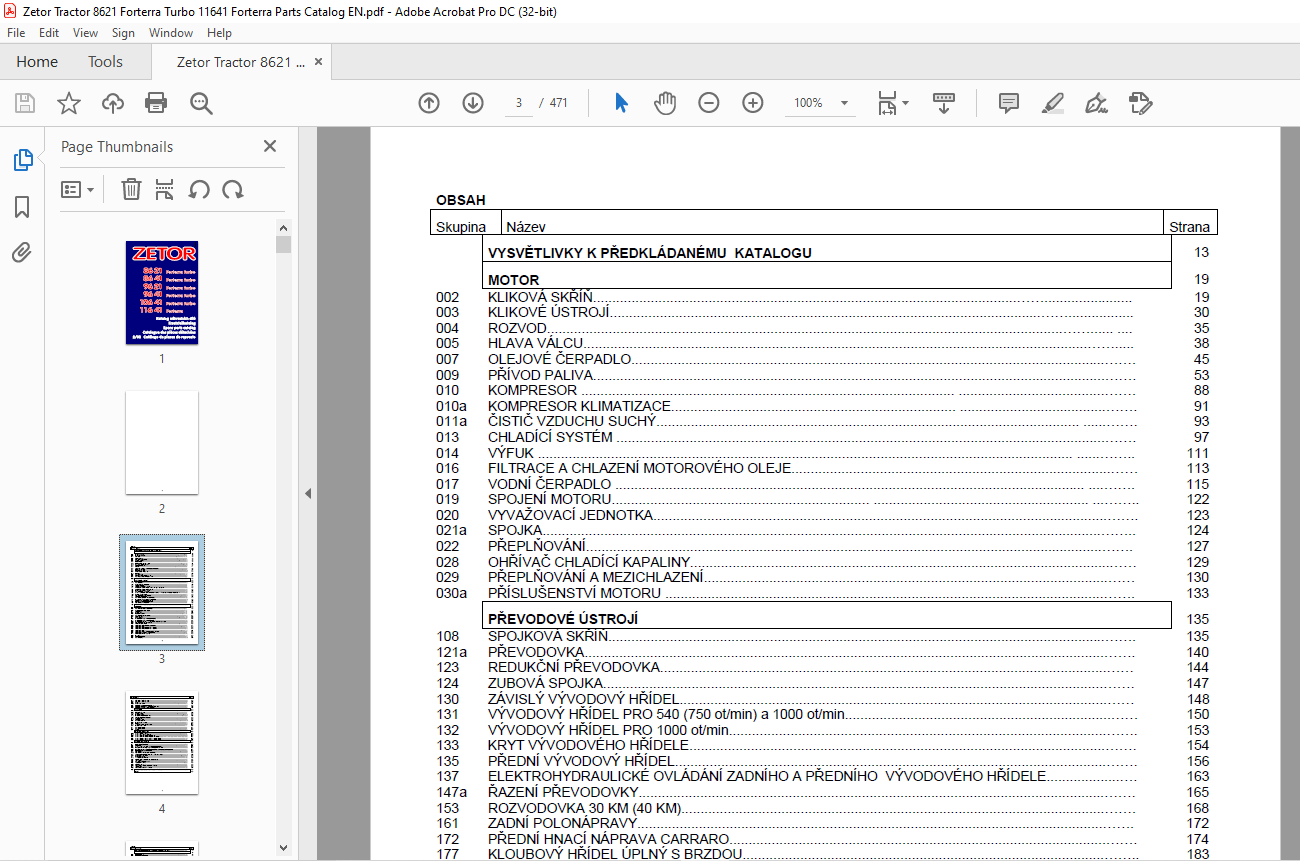Click thumbnails panel scroll up arrow
The height and width of the screenshot is (861, 1300).
[284, 228]
